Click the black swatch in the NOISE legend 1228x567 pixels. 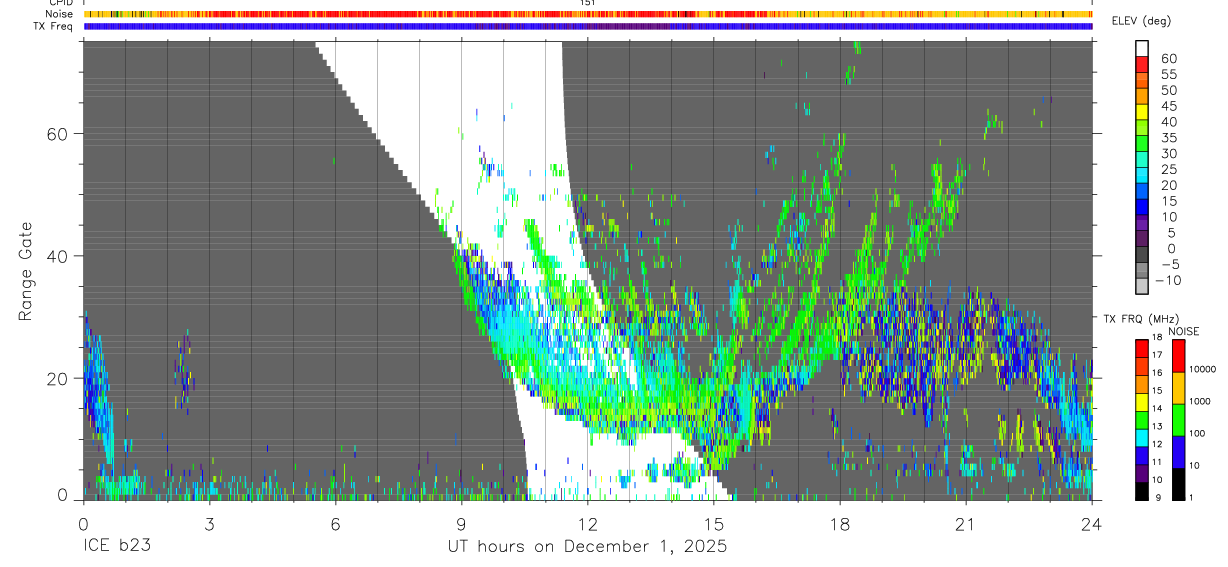click(1179, 484)
